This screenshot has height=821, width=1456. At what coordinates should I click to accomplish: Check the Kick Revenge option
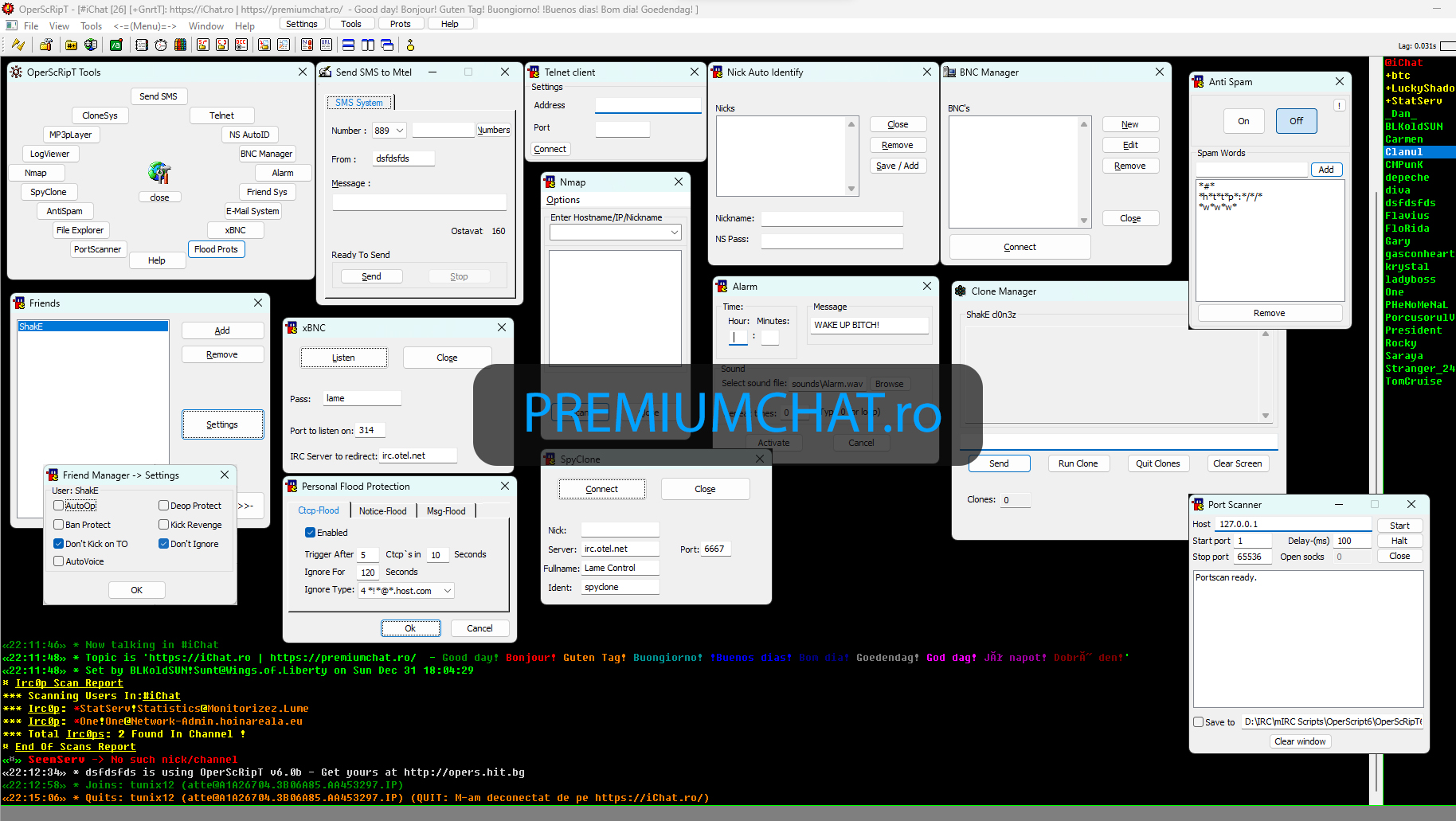click(163, 525)
